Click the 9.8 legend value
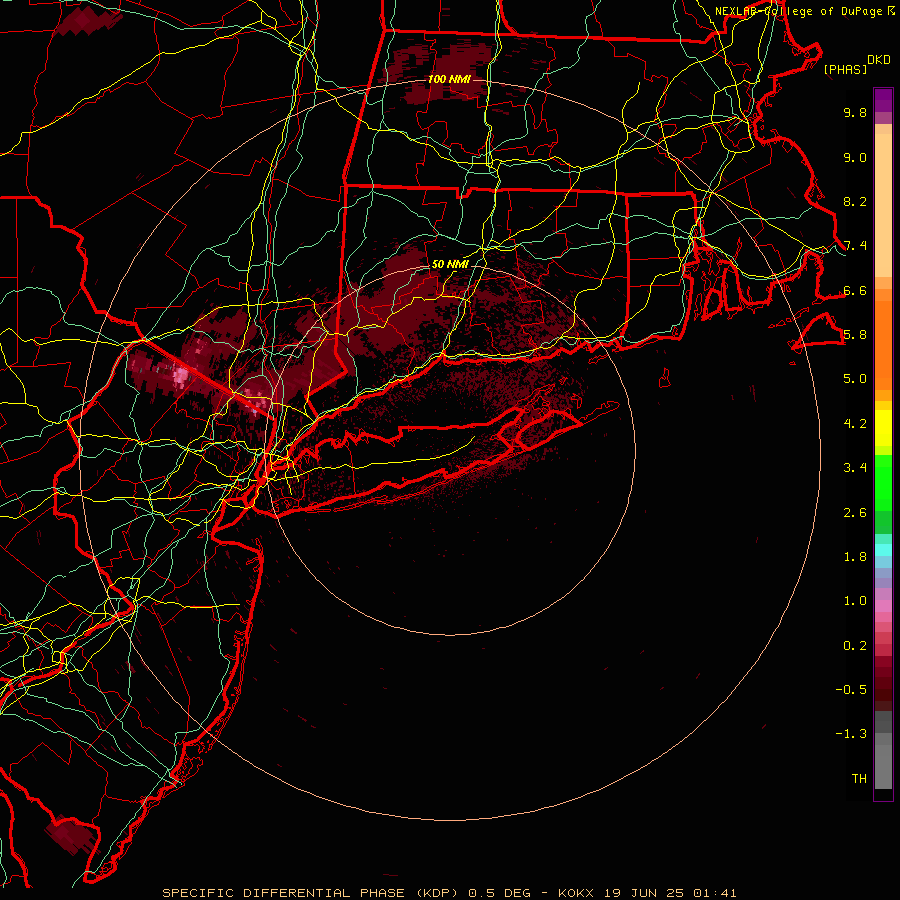Screen dimensions: 900x900 tap(855, 112)
